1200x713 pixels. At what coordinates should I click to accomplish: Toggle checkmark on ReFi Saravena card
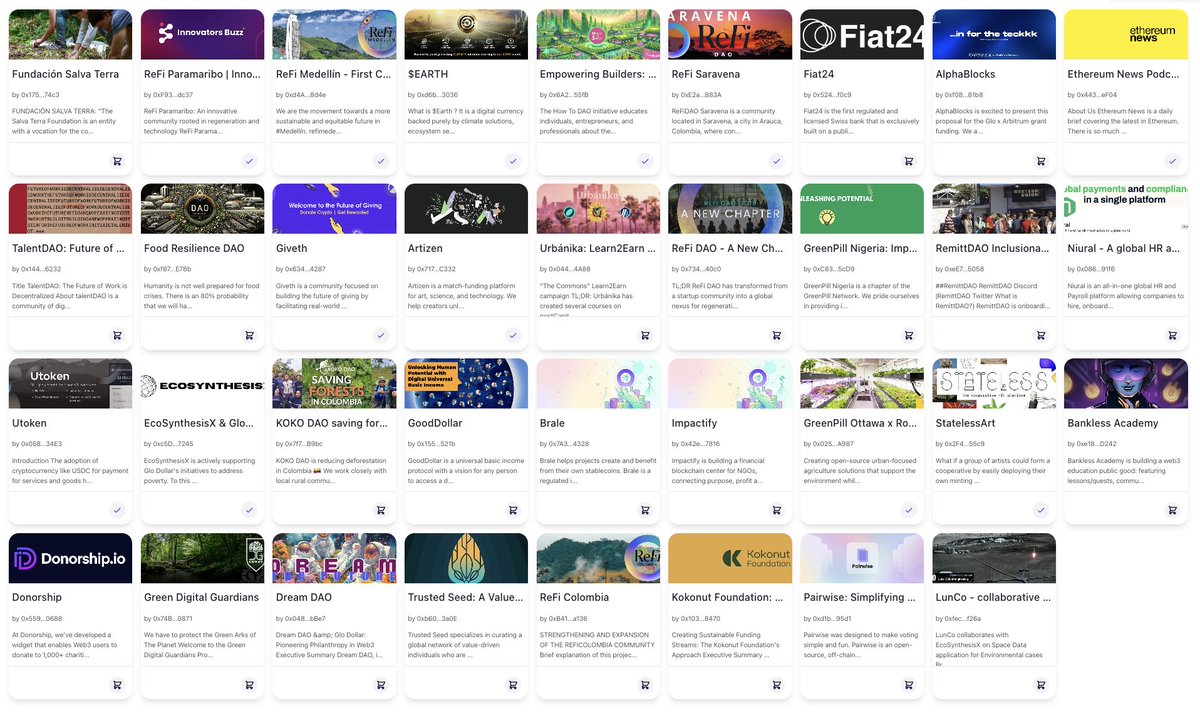tap(777, 161)
